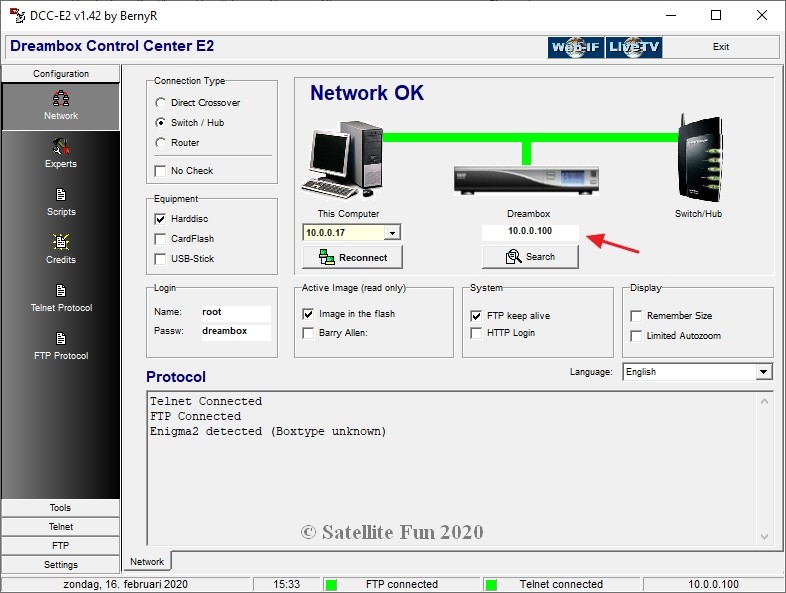Image resolution: width=786 pixels, height=593 pixels.
Task: Open the Configuration sidebar section
Action: (61, 74)
